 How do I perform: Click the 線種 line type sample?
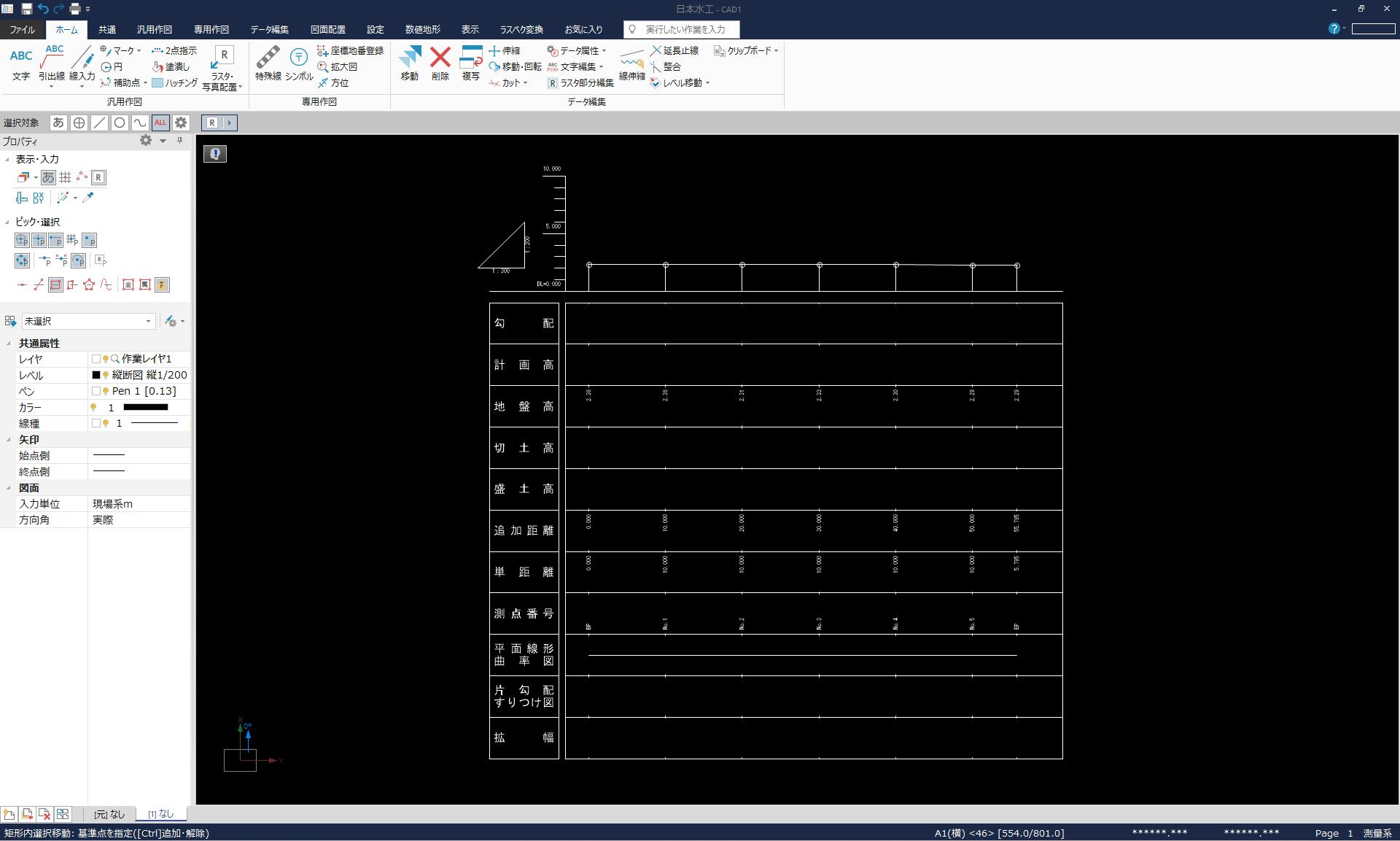tap(154, 423)
